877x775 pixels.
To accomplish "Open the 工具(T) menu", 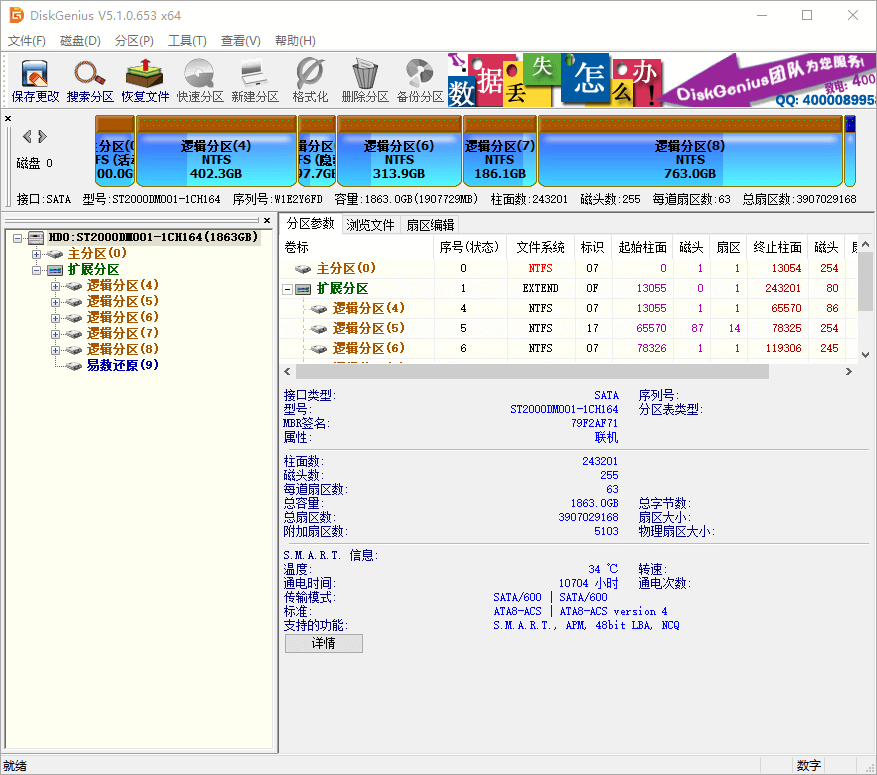I will pos(185,40).
